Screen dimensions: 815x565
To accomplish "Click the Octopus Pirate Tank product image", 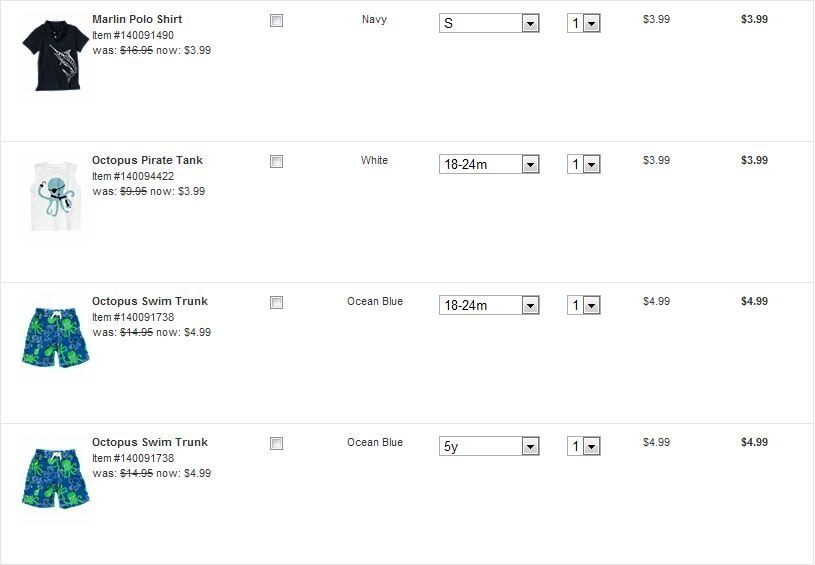I will click(x=51, y=195).
